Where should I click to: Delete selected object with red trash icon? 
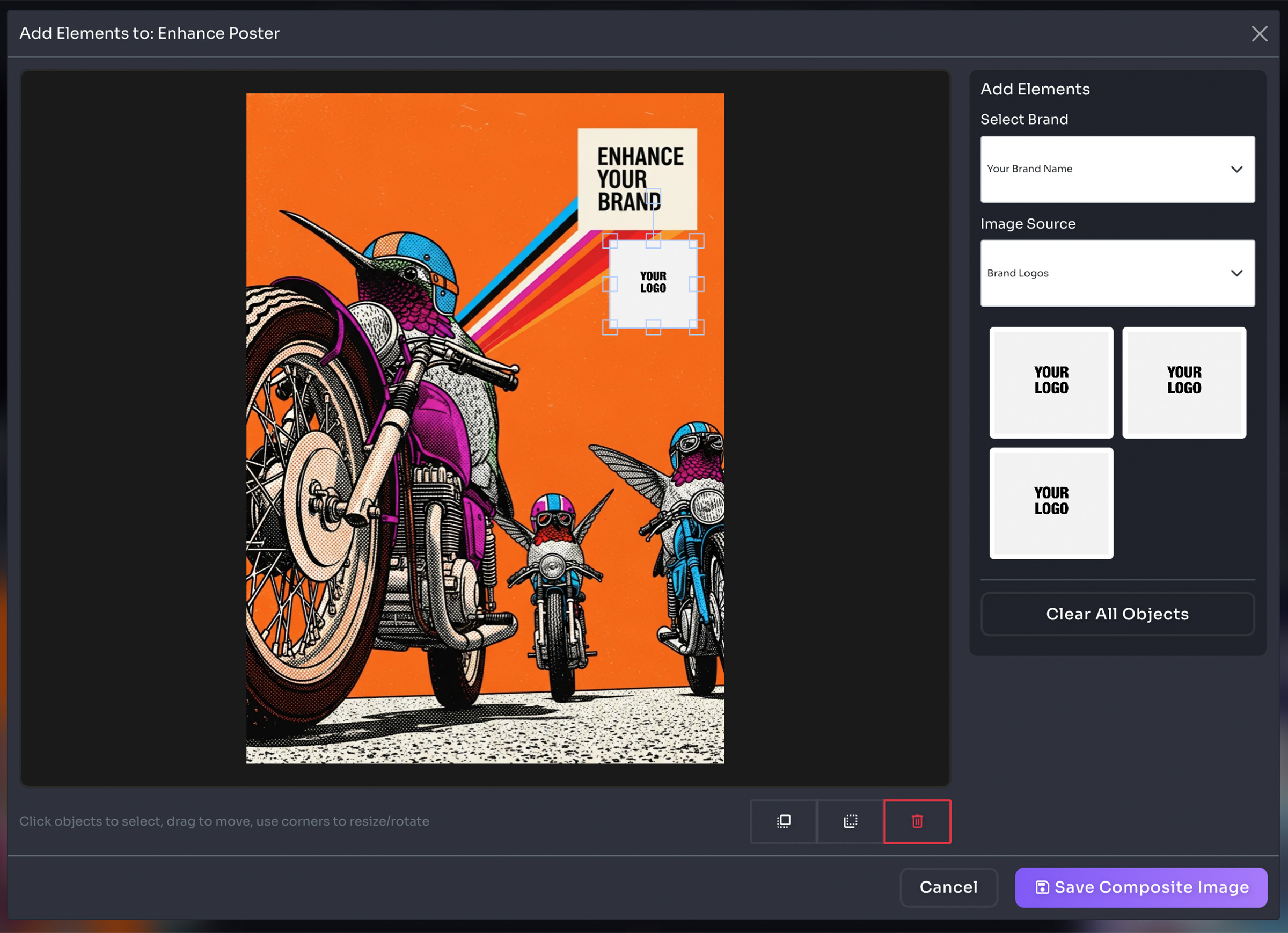(x=917, y=821)
